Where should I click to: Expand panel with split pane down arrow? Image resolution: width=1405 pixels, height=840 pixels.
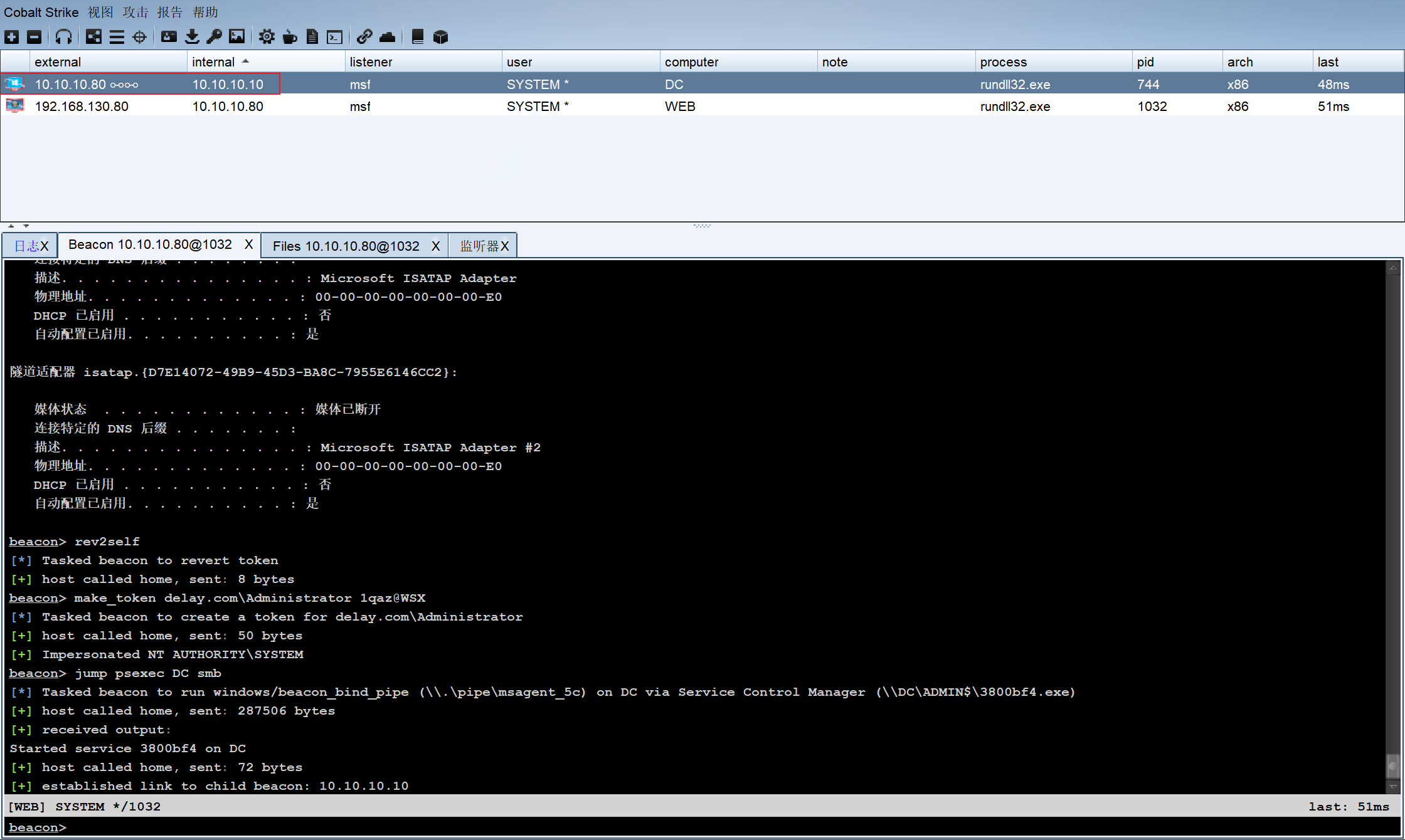pos(26,226)
